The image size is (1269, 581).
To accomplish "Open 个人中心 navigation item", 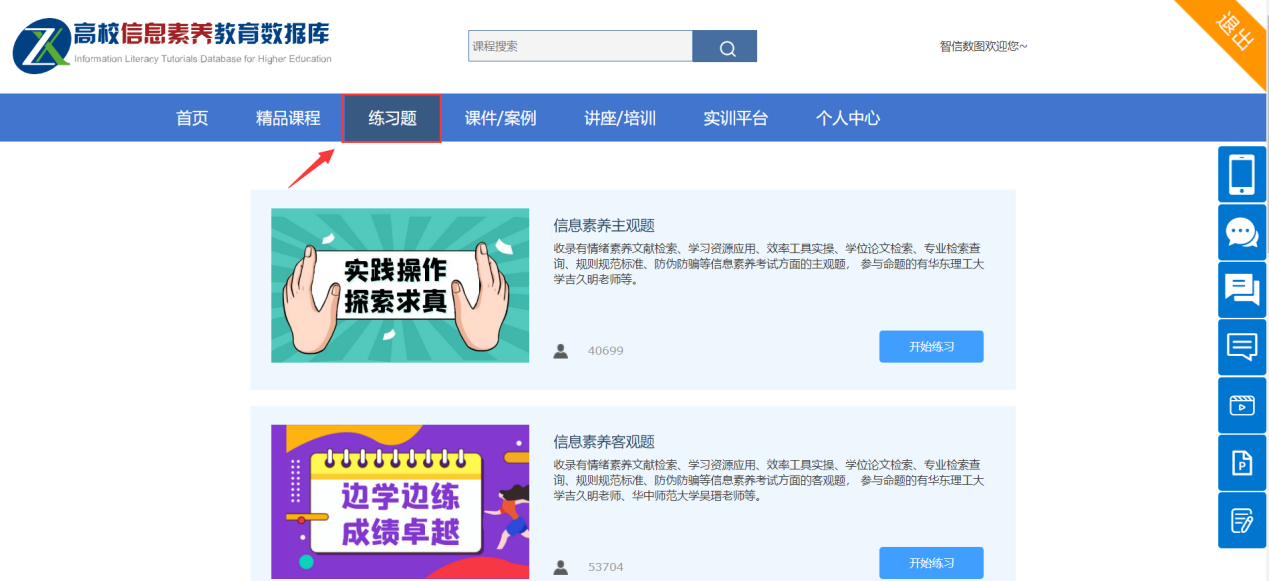I will pos(848,118).
